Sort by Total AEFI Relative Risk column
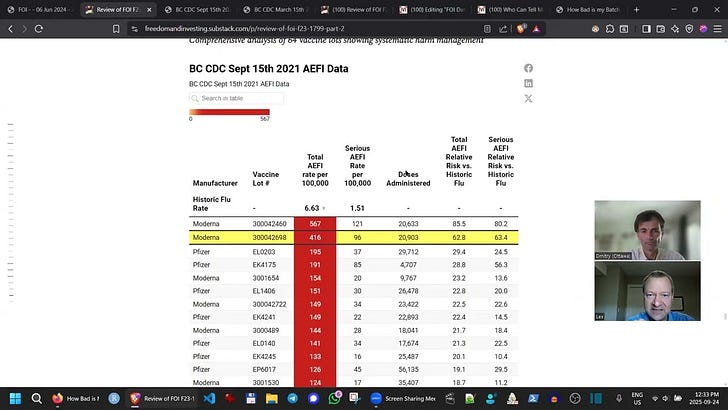 click(459, 161)
